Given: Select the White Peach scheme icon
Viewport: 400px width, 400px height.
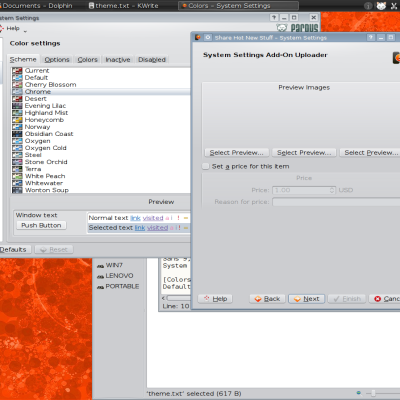Looking at the screenshot, I should point(17,176).
